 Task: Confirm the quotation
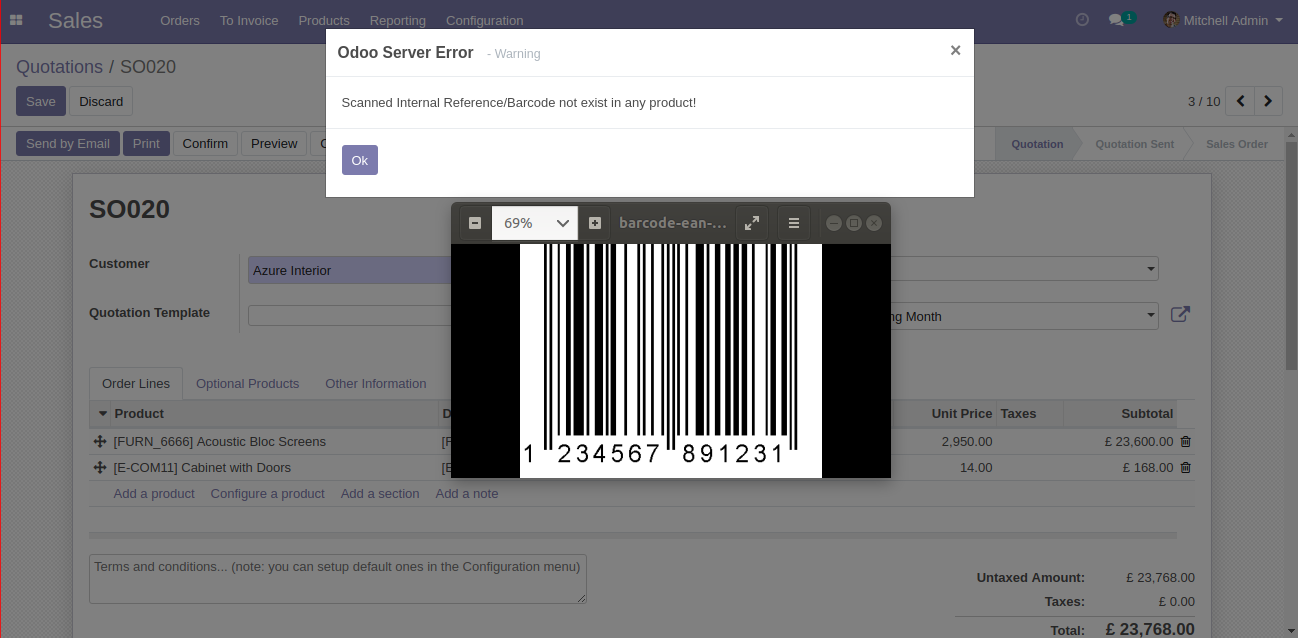(205, 143)
